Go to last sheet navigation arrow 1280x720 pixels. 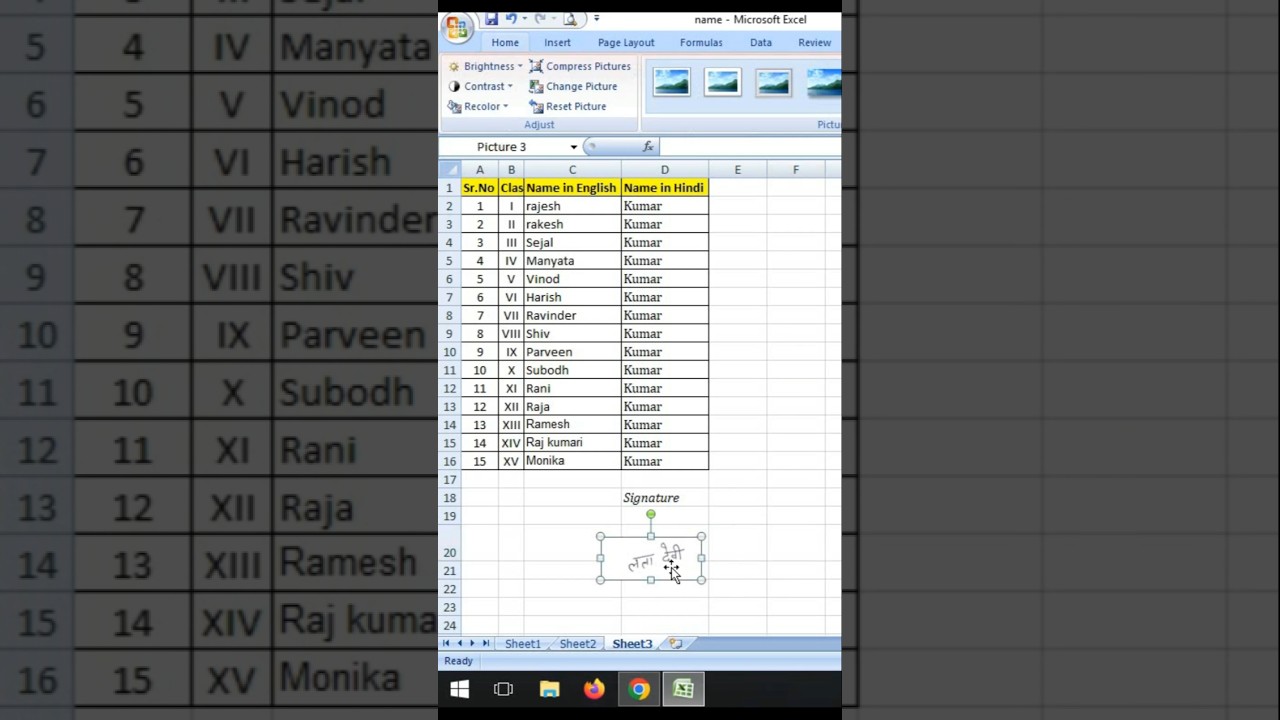(486, 644)
